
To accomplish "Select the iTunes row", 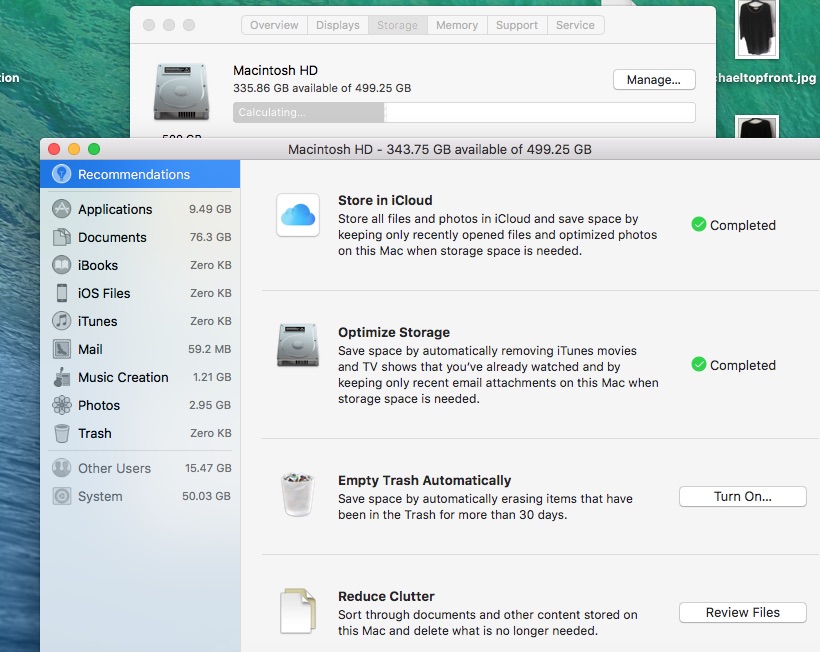I will tap(140, 321).
